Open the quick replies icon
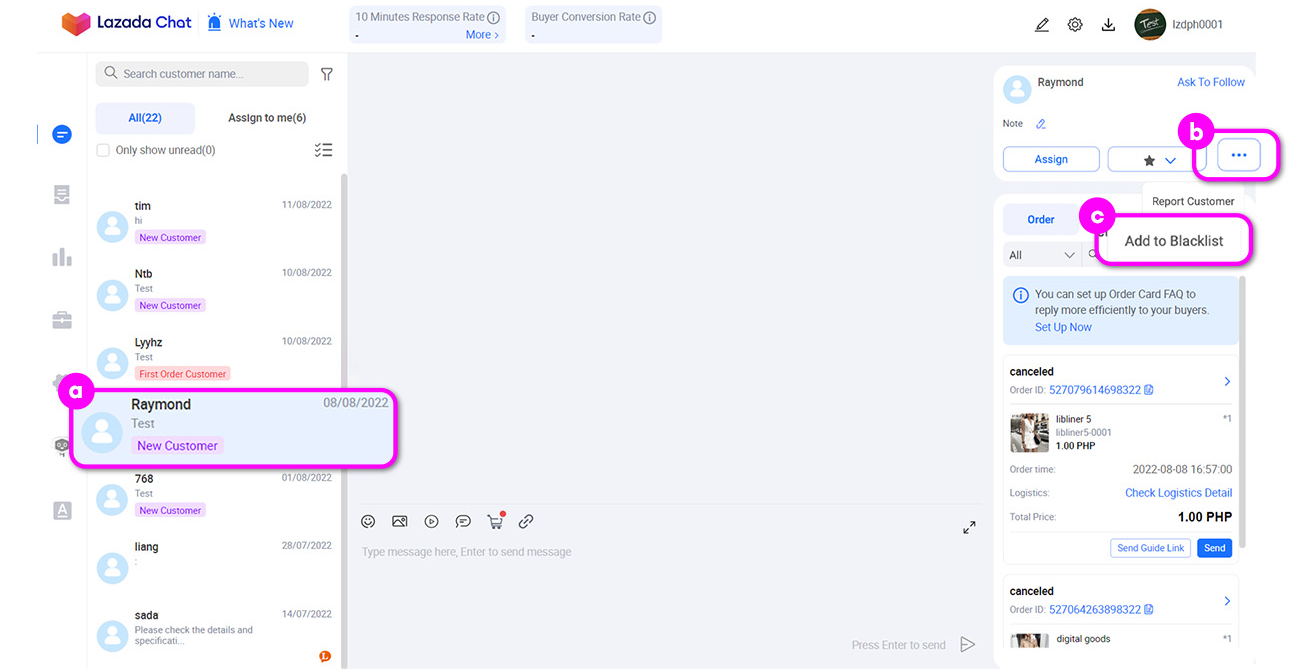 pos(463,521)
